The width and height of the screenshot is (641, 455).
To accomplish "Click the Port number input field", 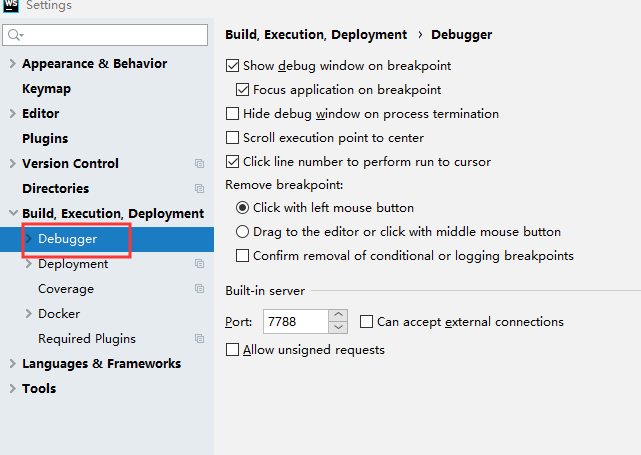I will (x=295, y=322).
